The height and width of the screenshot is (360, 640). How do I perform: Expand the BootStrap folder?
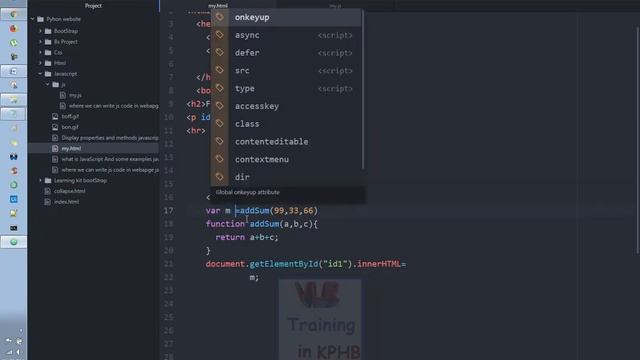(40, 31)
